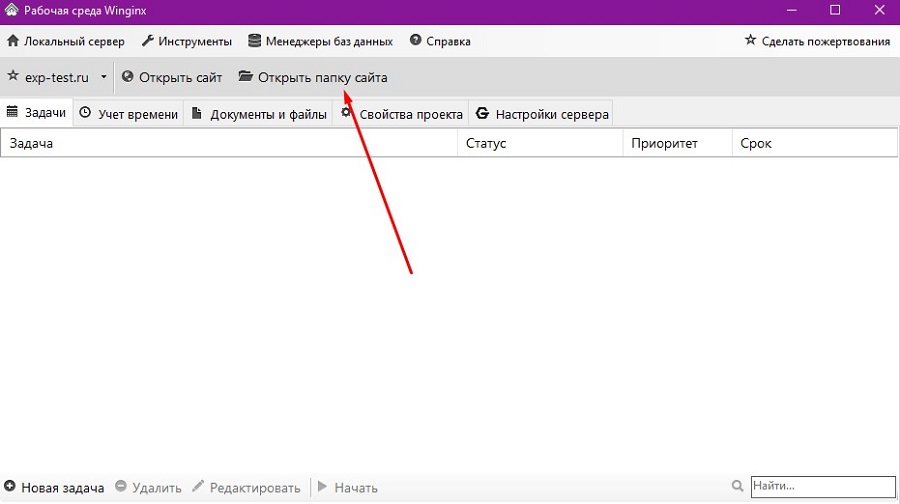900x504 pixels.
Task: Minimize the Winginx window
Action: (792, 10)
